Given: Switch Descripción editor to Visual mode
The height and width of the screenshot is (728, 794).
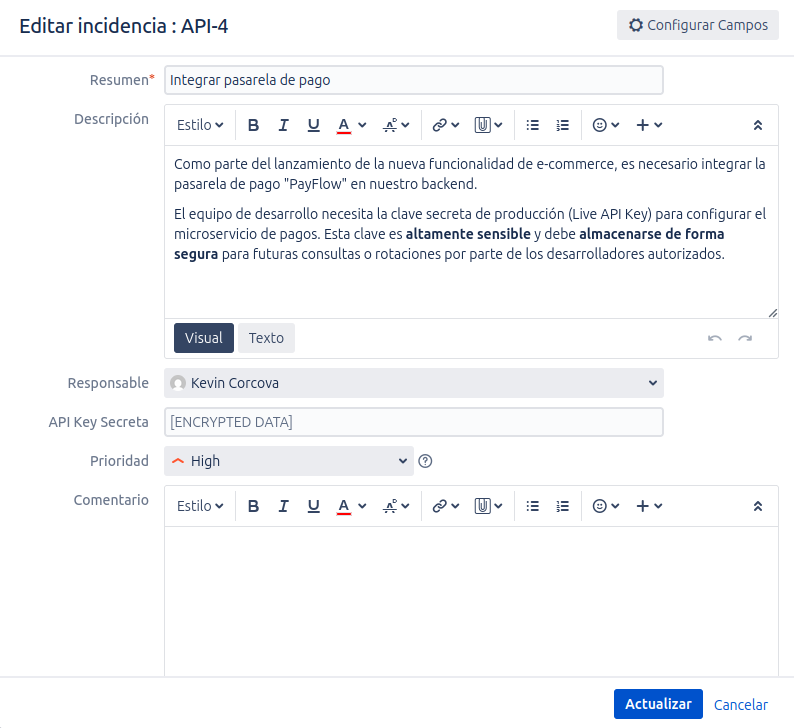Looking at the screenshot, I should 204,338.
